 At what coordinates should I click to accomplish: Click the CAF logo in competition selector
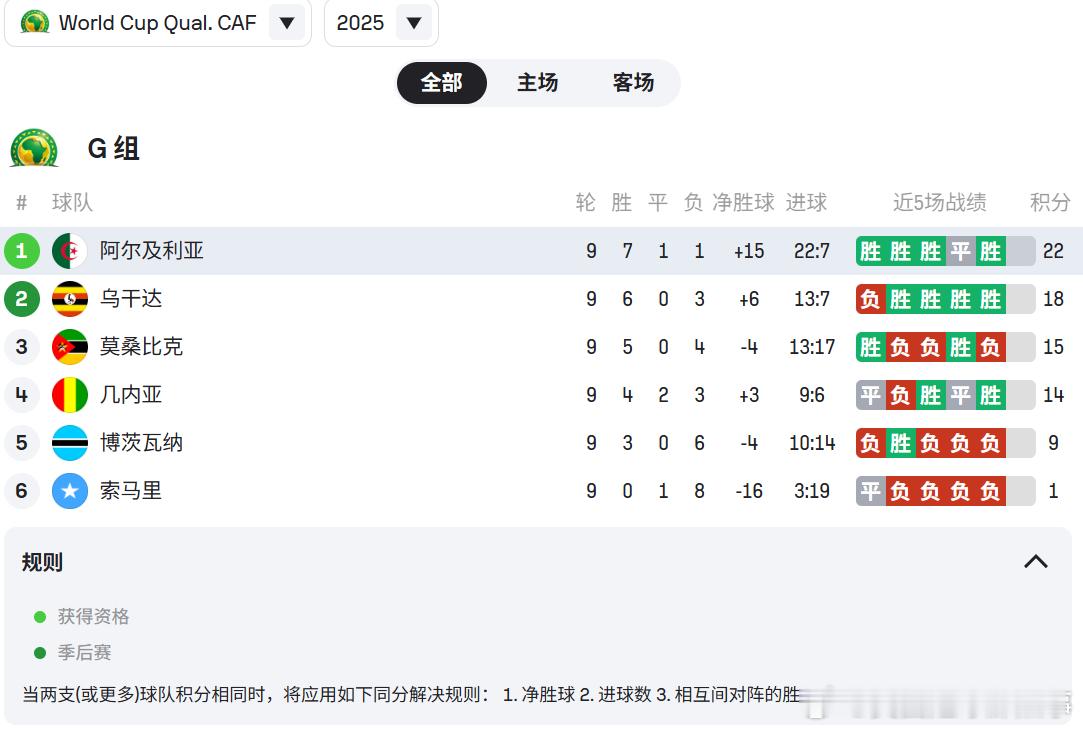35,23
